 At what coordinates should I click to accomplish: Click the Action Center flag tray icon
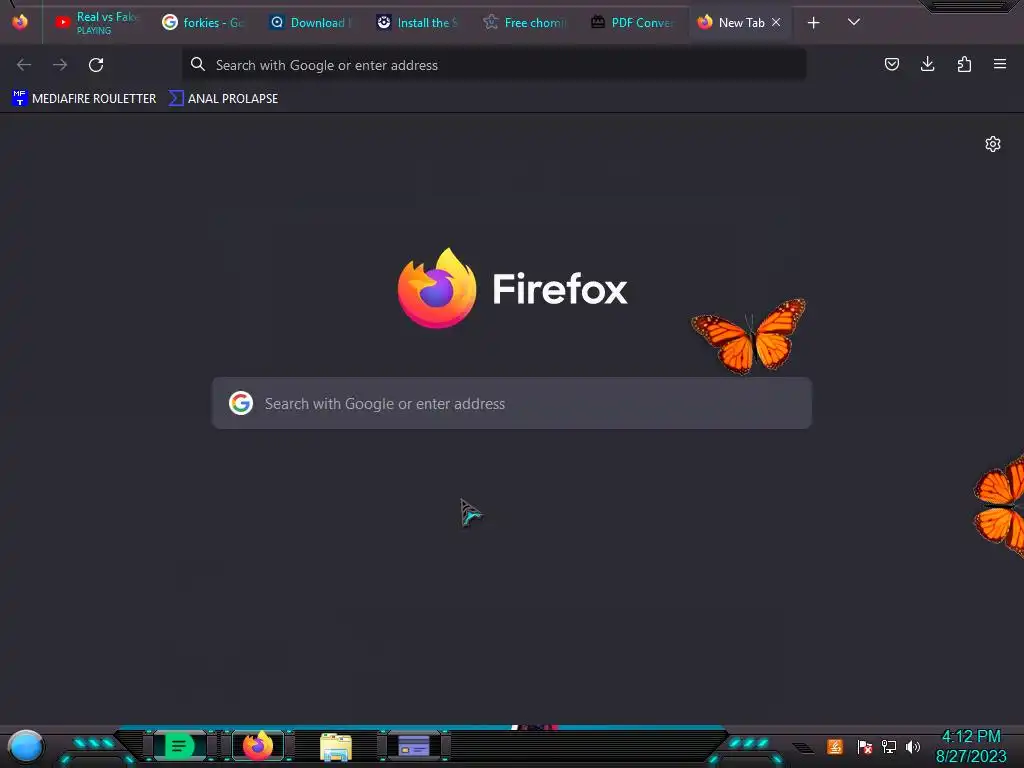[865, 746]
